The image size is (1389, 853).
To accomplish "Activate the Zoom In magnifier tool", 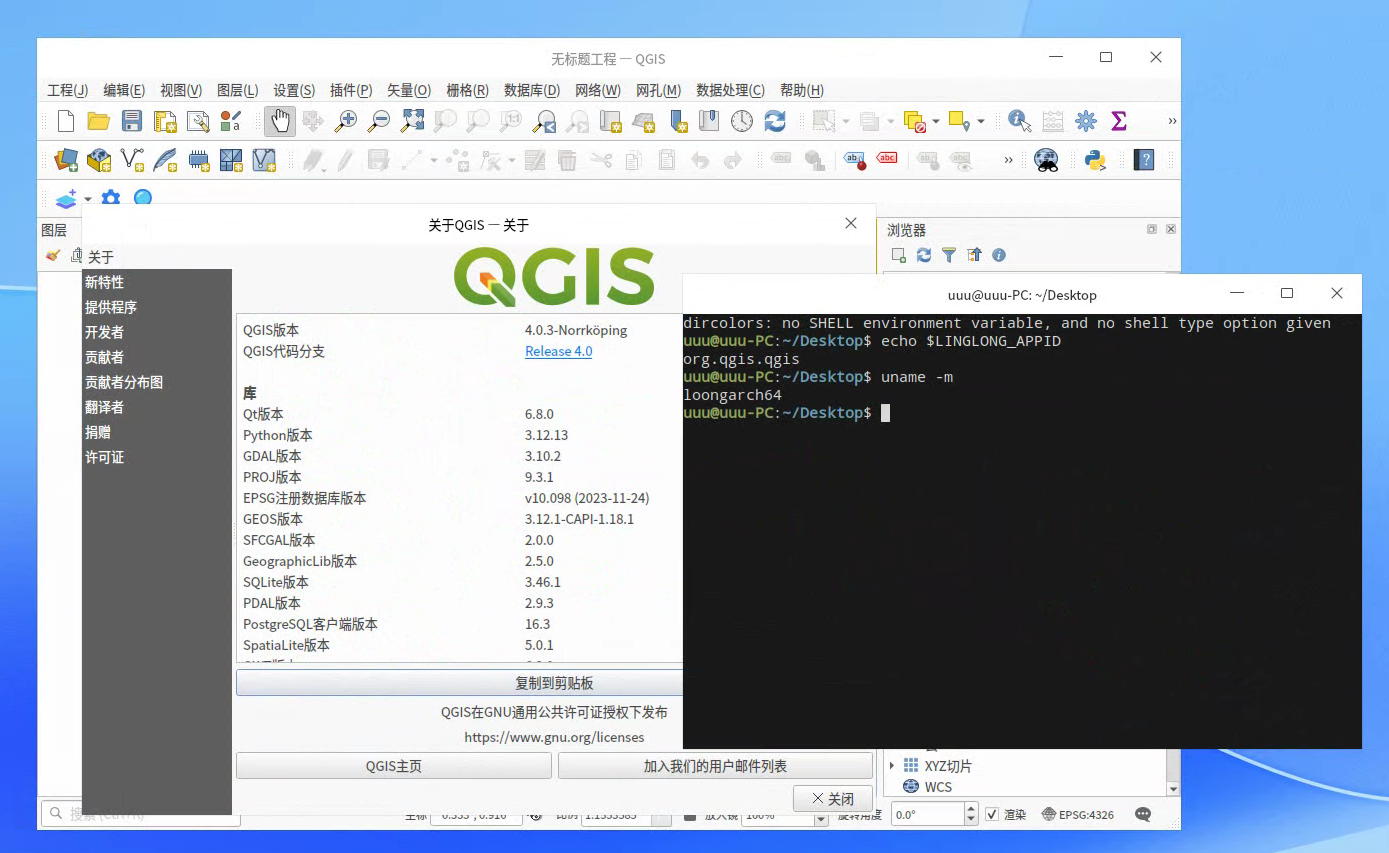I will pyautogui.click(x=346, y=121).
